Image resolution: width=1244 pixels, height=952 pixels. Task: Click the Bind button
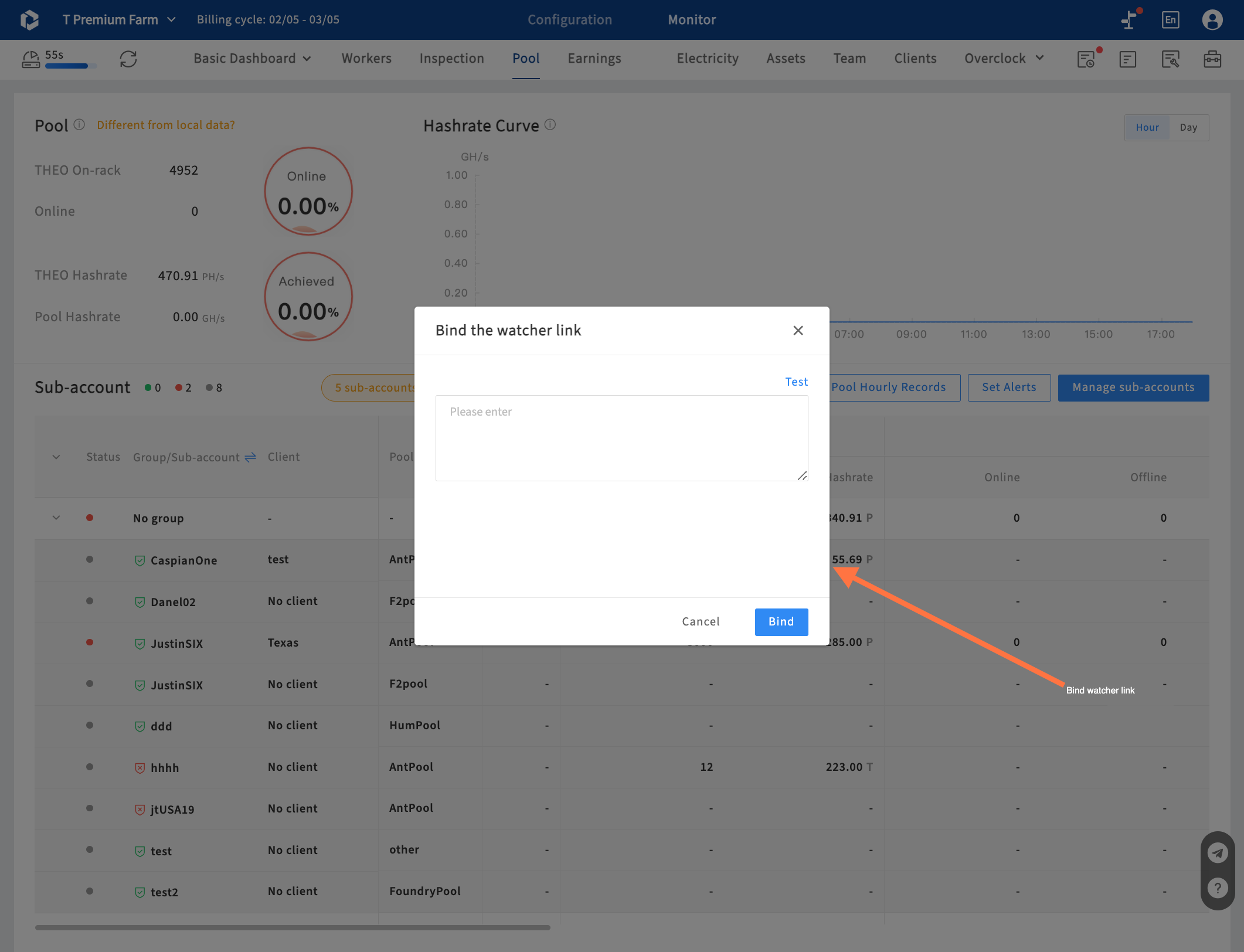tap(781, 621)
